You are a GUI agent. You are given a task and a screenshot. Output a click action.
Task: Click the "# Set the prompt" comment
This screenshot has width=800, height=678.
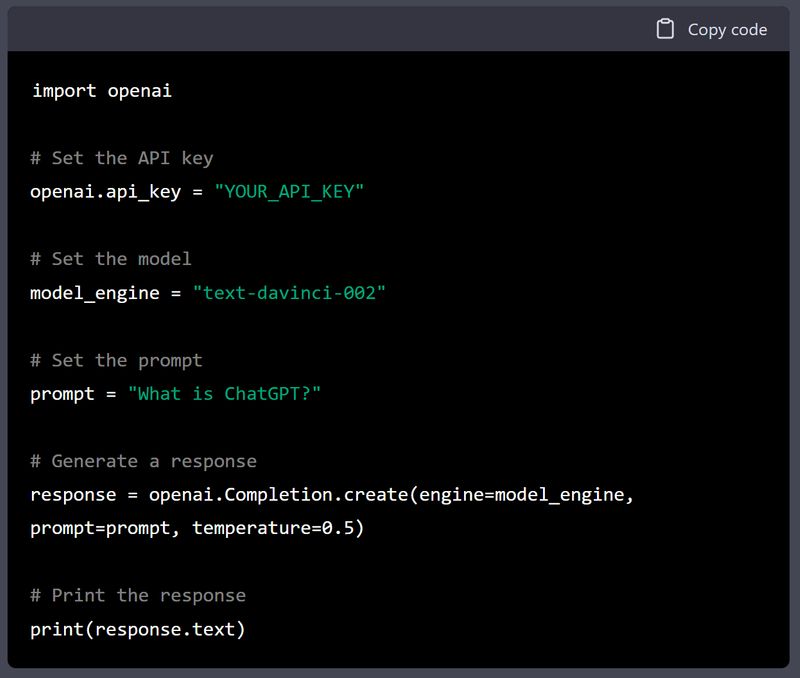tap(116, 360)
